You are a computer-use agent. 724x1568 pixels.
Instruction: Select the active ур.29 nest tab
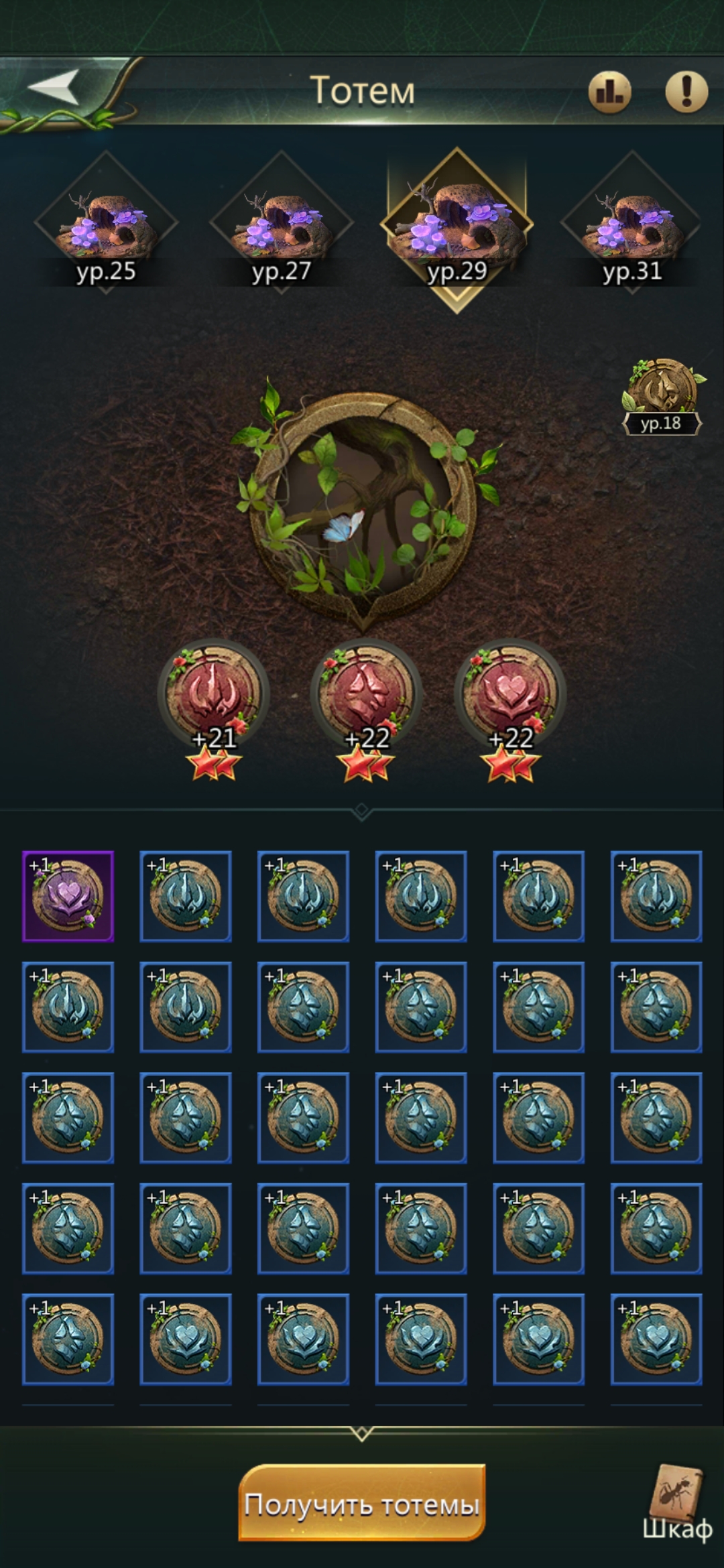tap(457, 228)
